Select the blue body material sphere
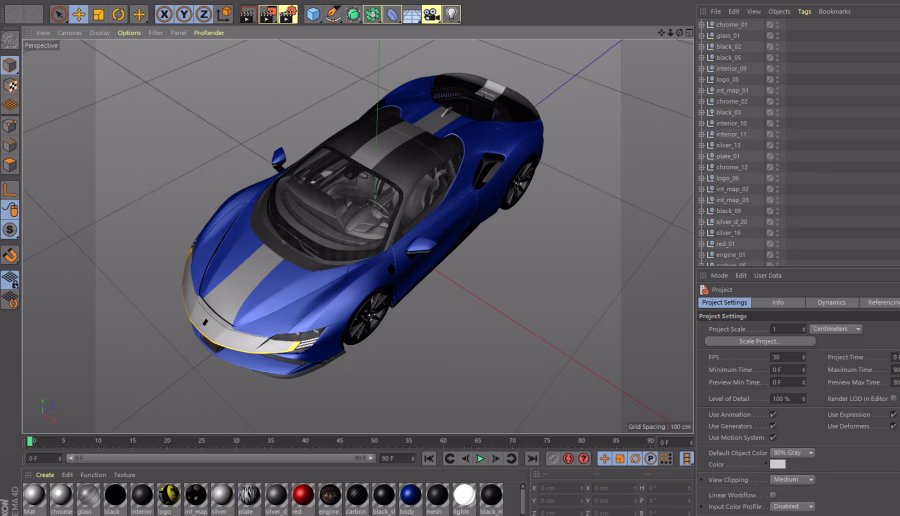 pos(410,495)
